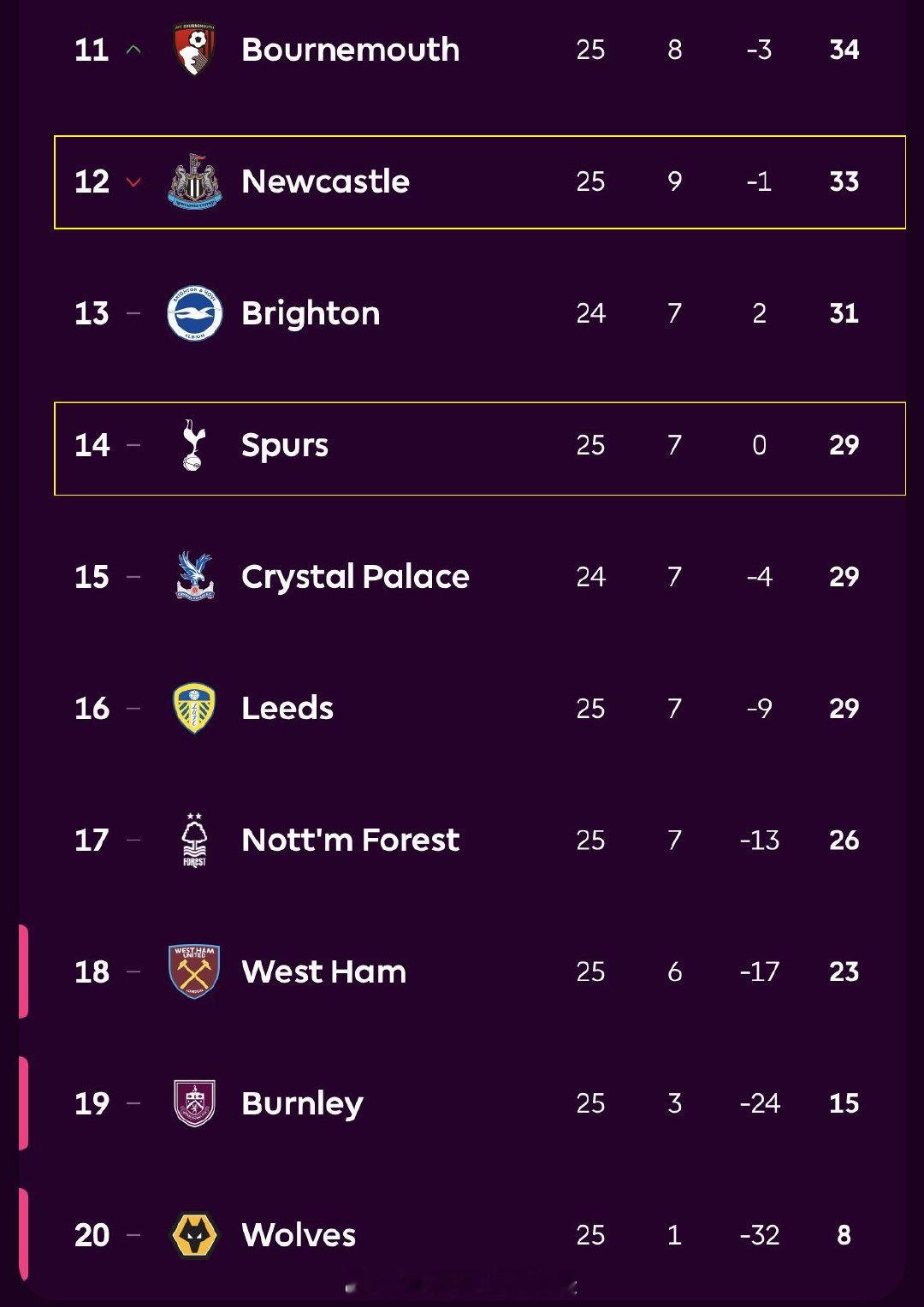Click the Bournemouth club crest
Image resolution: width=924 pixels, height=1307 pixels.
(194, 49)
